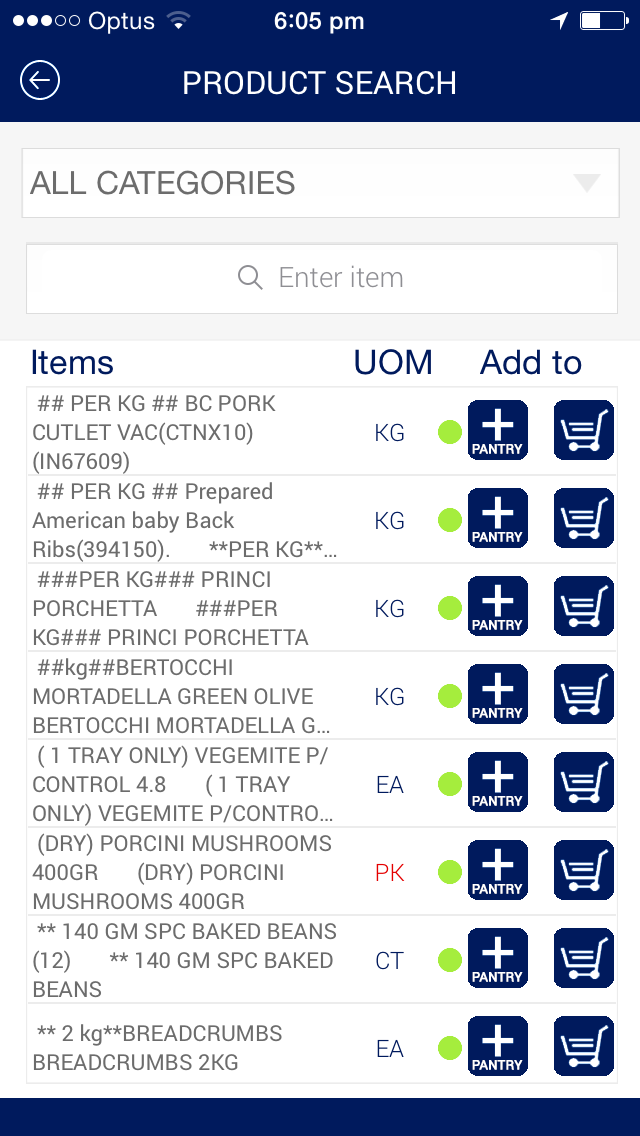This screenshot has height=1136, width=640.
Task: Add Breadcrumbs 2KG to cart
Action: (x=584, y=1047)
